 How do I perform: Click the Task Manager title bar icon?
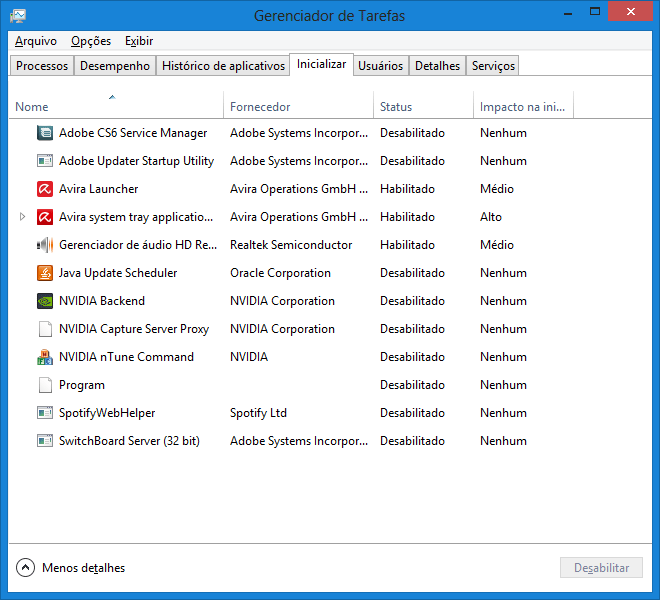(18, 16)
